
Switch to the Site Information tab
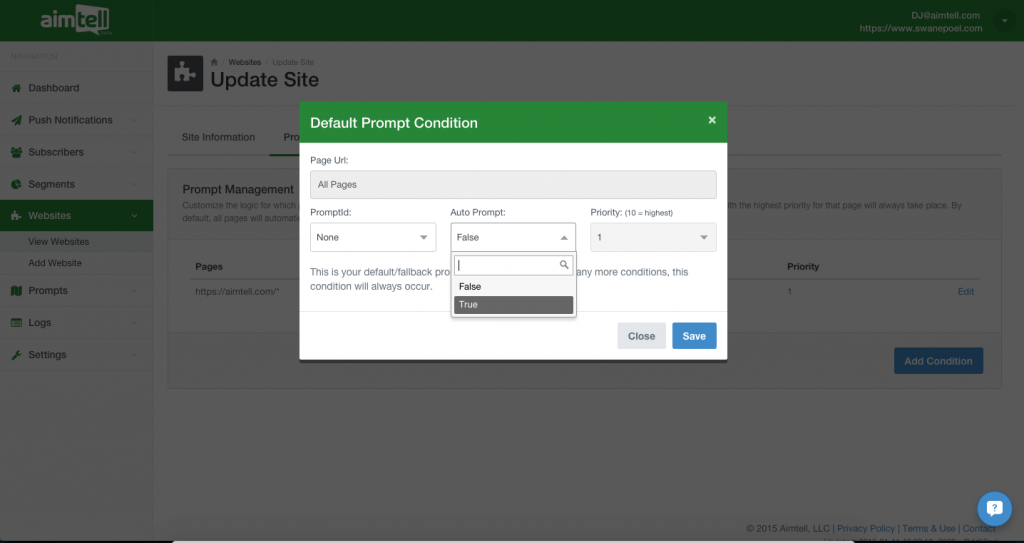pyautogui.click(x=218, y=137)
